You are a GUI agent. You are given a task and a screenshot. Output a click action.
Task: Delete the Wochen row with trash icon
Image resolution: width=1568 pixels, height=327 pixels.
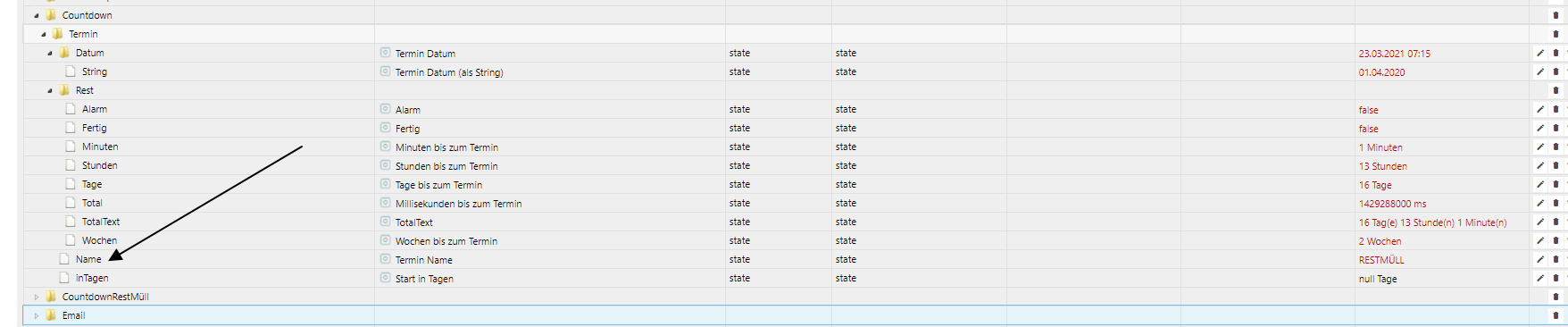pos(1555,241)
